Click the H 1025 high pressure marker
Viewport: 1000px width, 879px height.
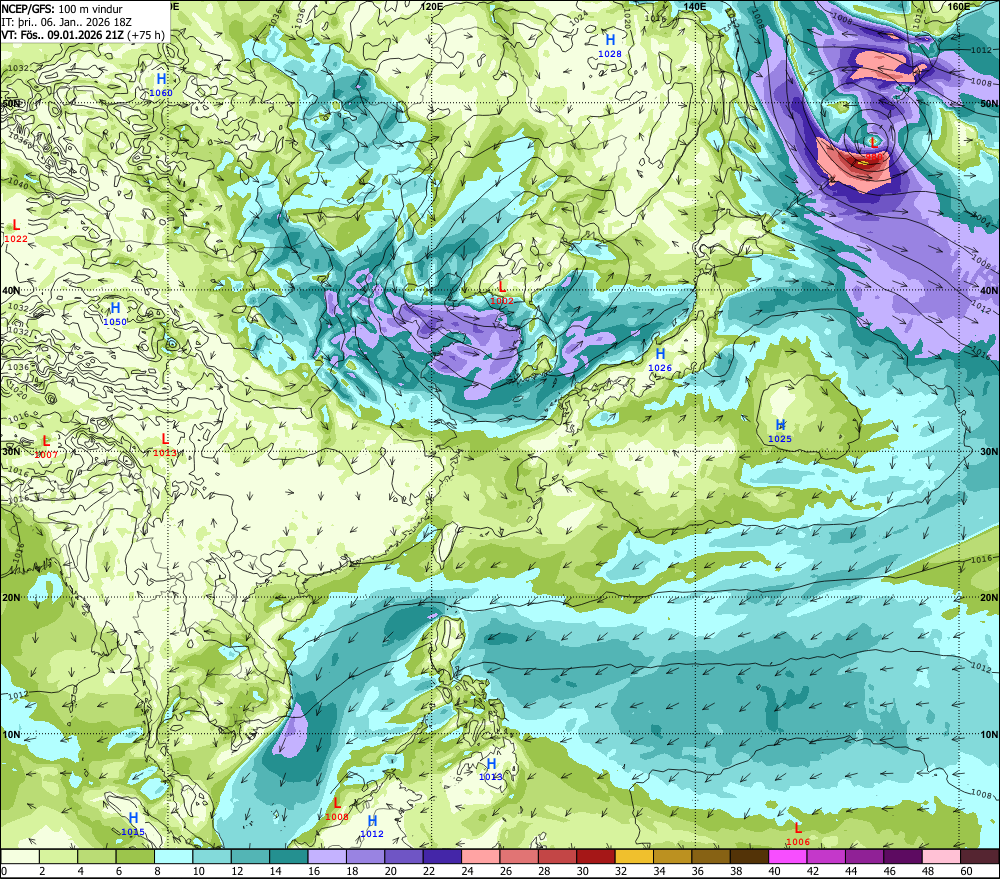click(x=780, y=431)
